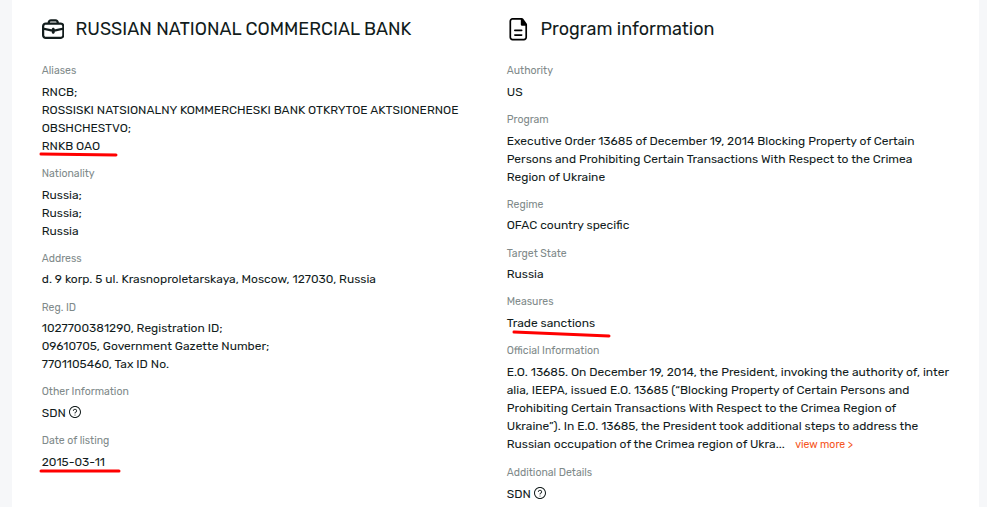Click the briefcase icon beside the bank name
This screenshot has width=987, height=507.
coord(53,29)
